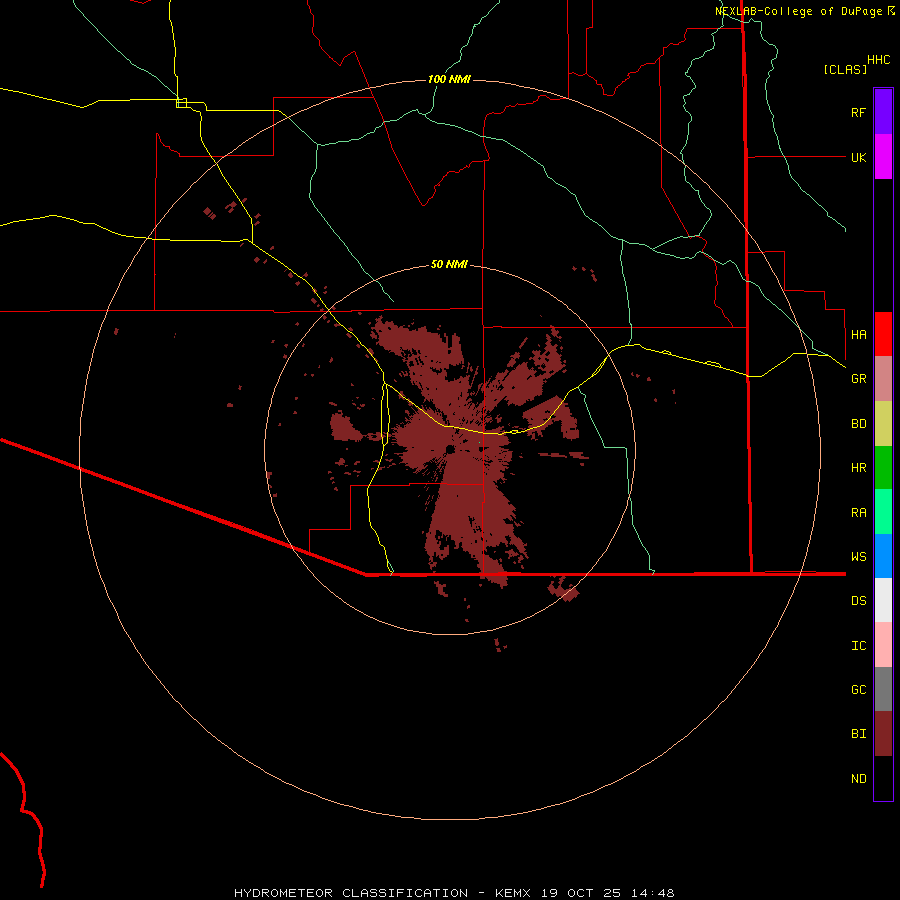The height and width of the screenshot is (900, 900).
Task: Click the 100 NMI range ring label
Action: coord(449,79)
